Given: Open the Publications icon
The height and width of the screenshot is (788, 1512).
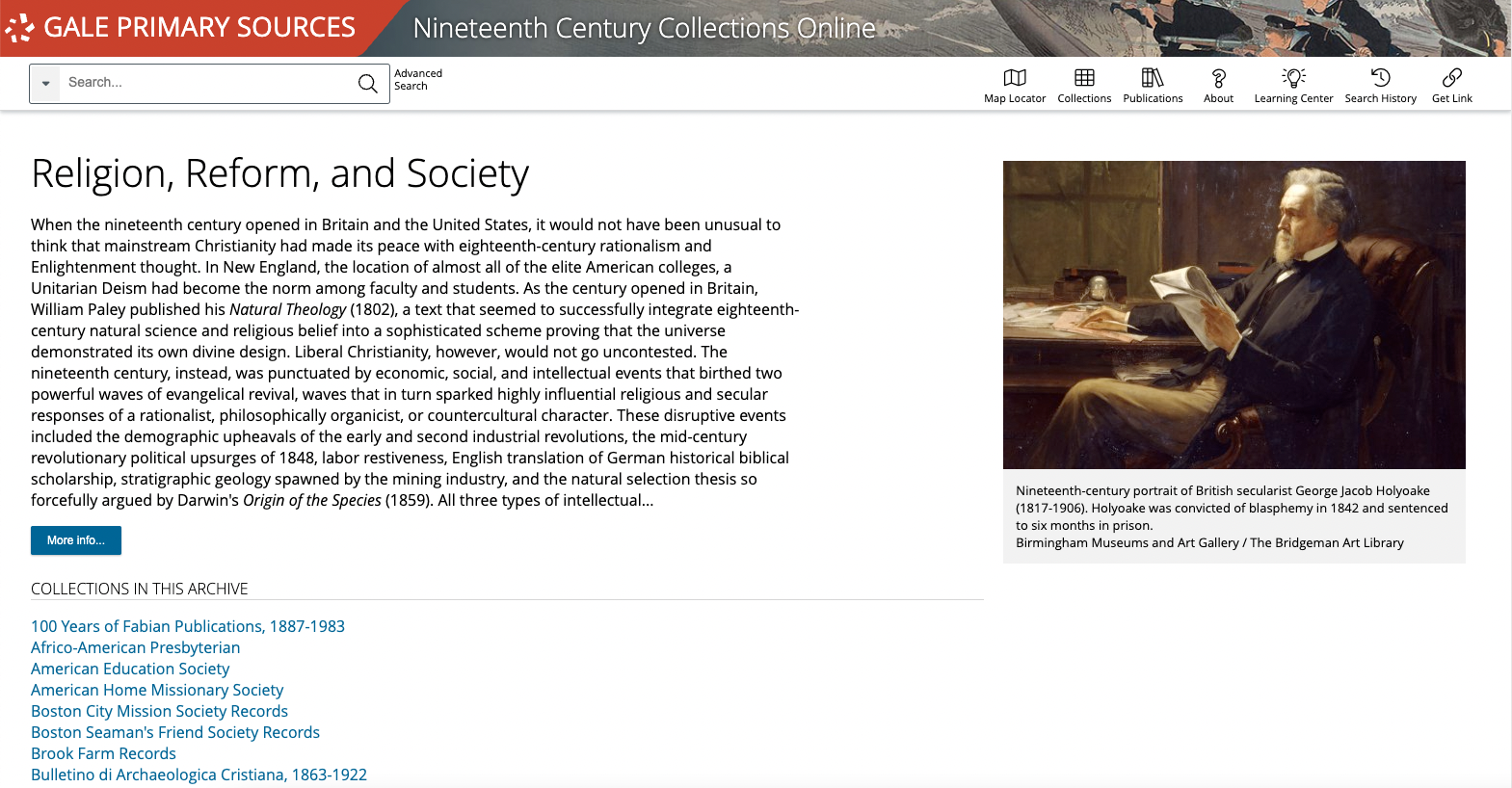Looking at the screenshot, I should [x=1153, y=86].
